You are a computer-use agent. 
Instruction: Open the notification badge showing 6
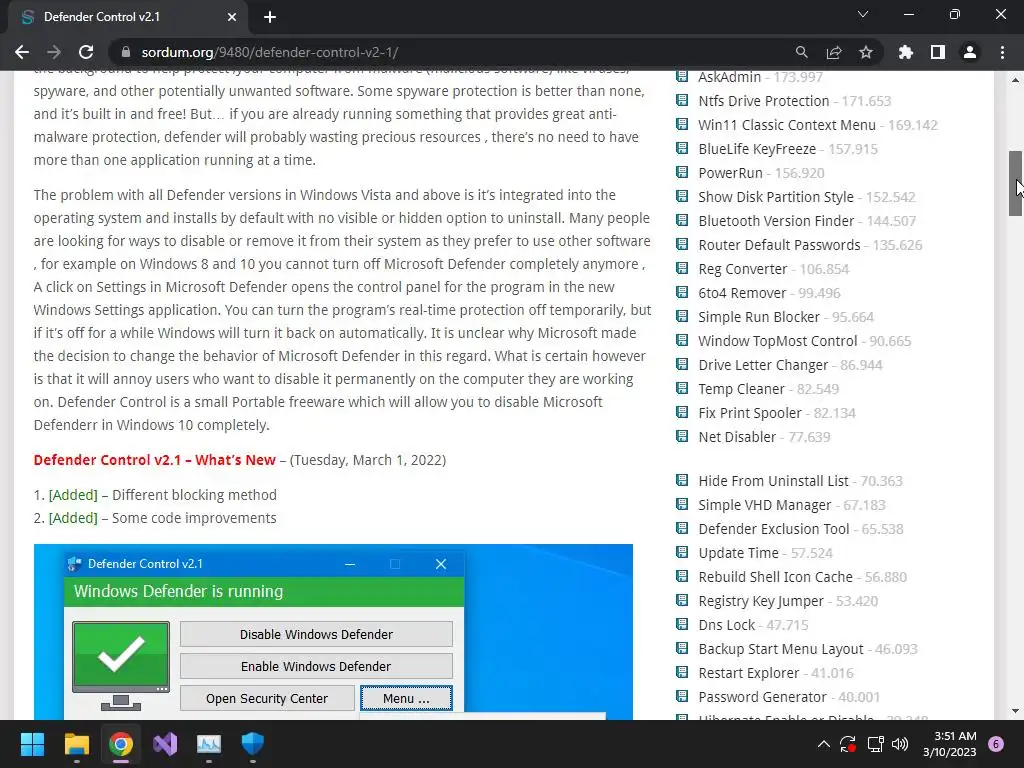click(x=996, y=744)
